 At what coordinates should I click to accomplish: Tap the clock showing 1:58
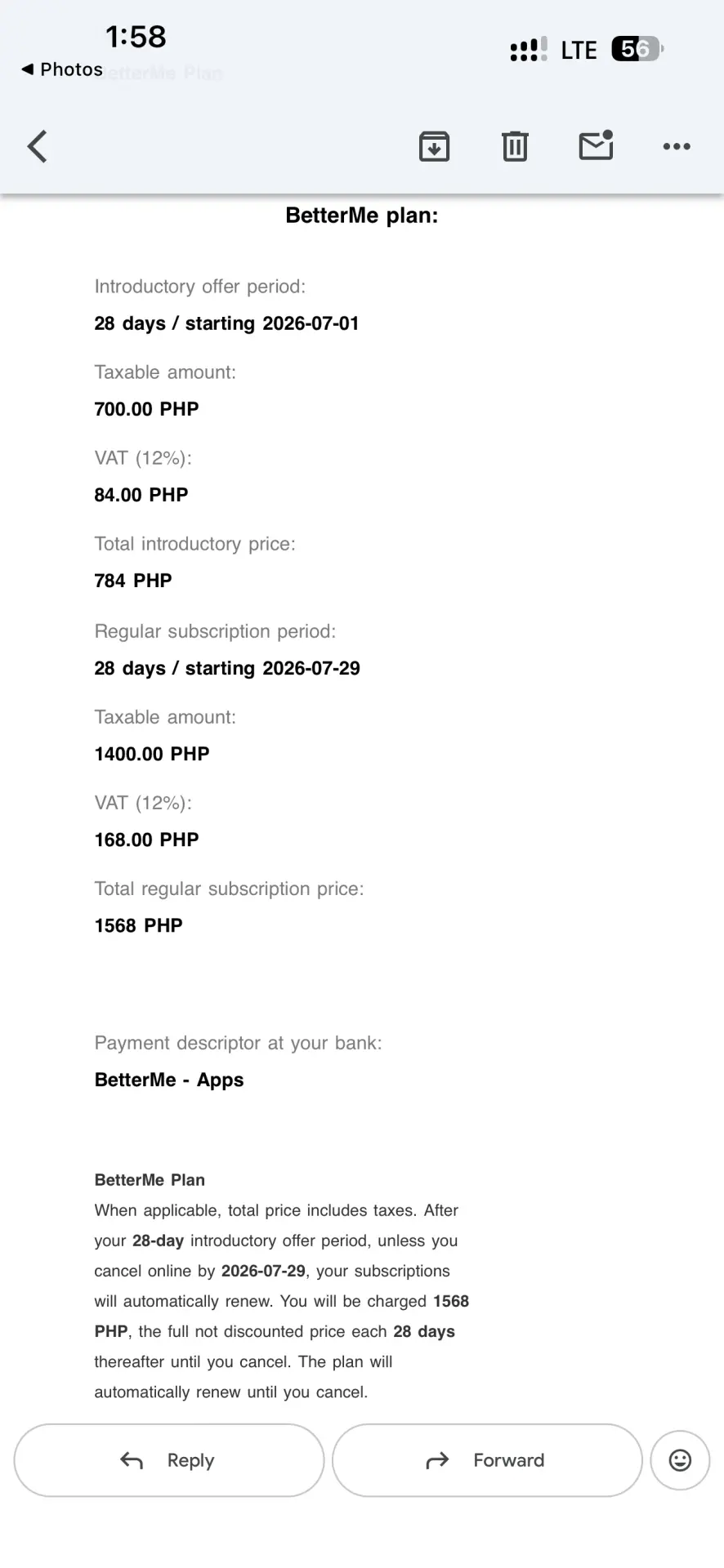pyautogui.click(x=136, y=36)
